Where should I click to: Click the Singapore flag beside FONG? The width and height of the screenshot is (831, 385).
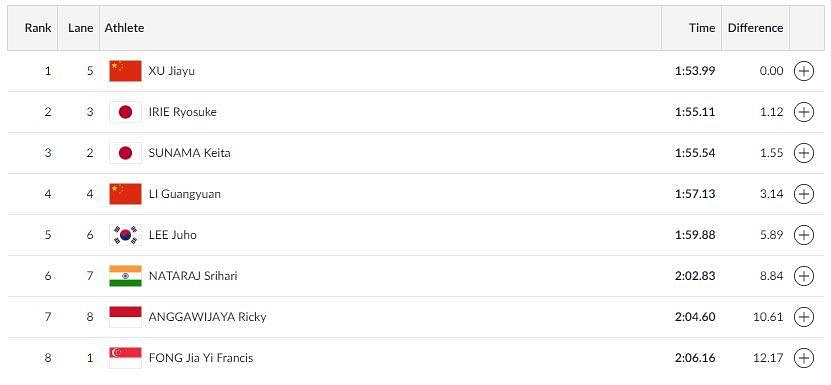click(x=126, y=358)
